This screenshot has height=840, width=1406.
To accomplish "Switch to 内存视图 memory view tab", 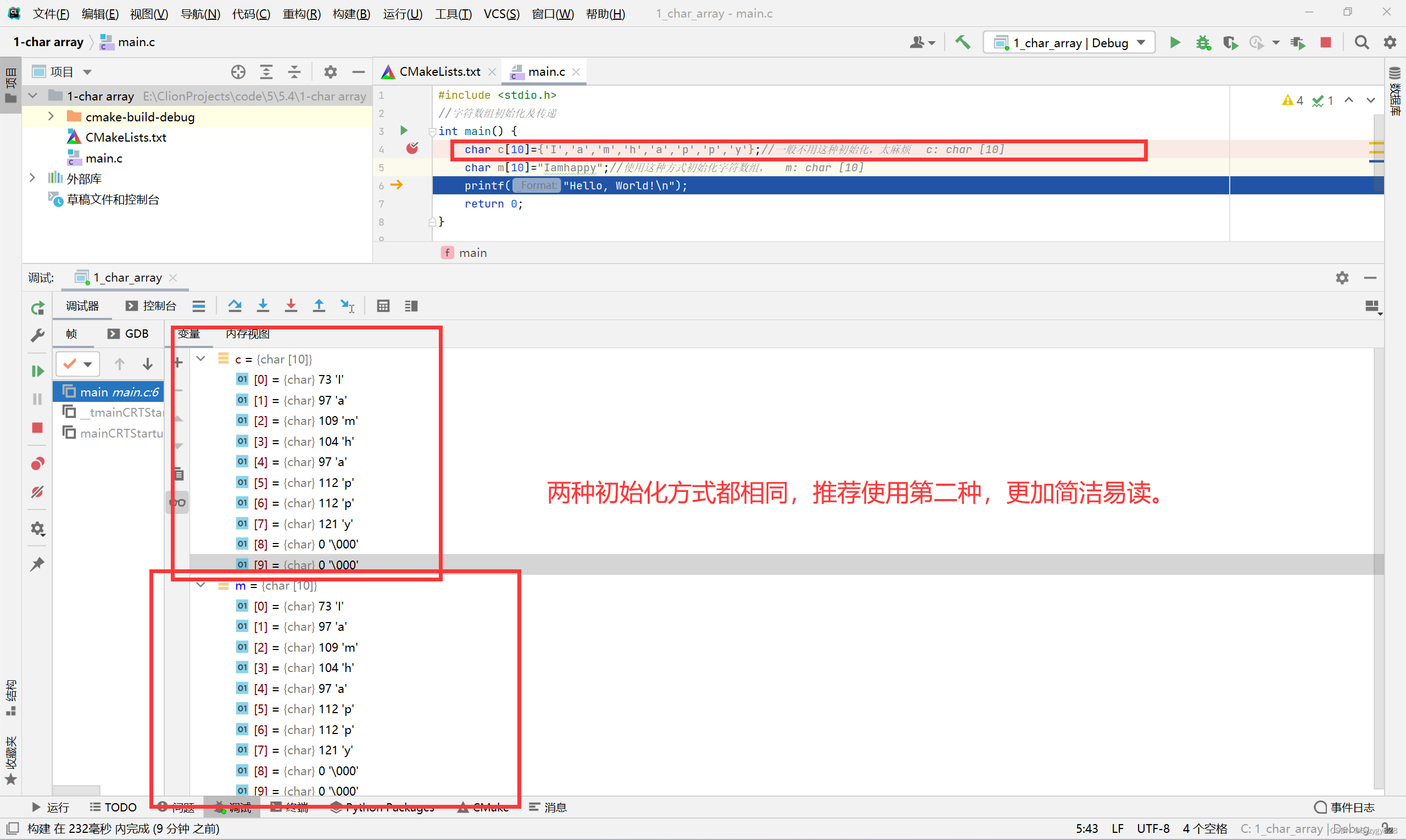I will pos(248,334).
